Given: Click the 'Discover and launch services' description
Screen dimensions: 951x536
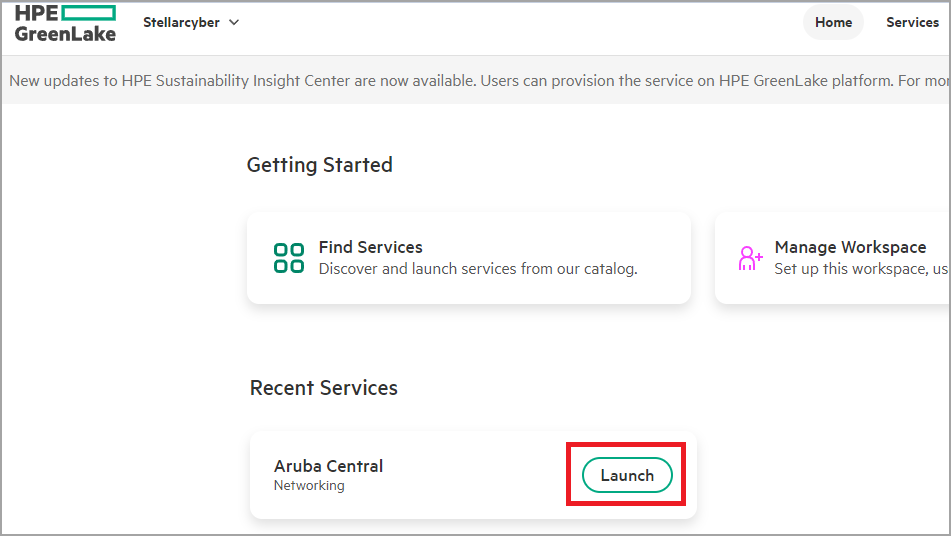Looking at the screenshot, I should click(478, 268).
